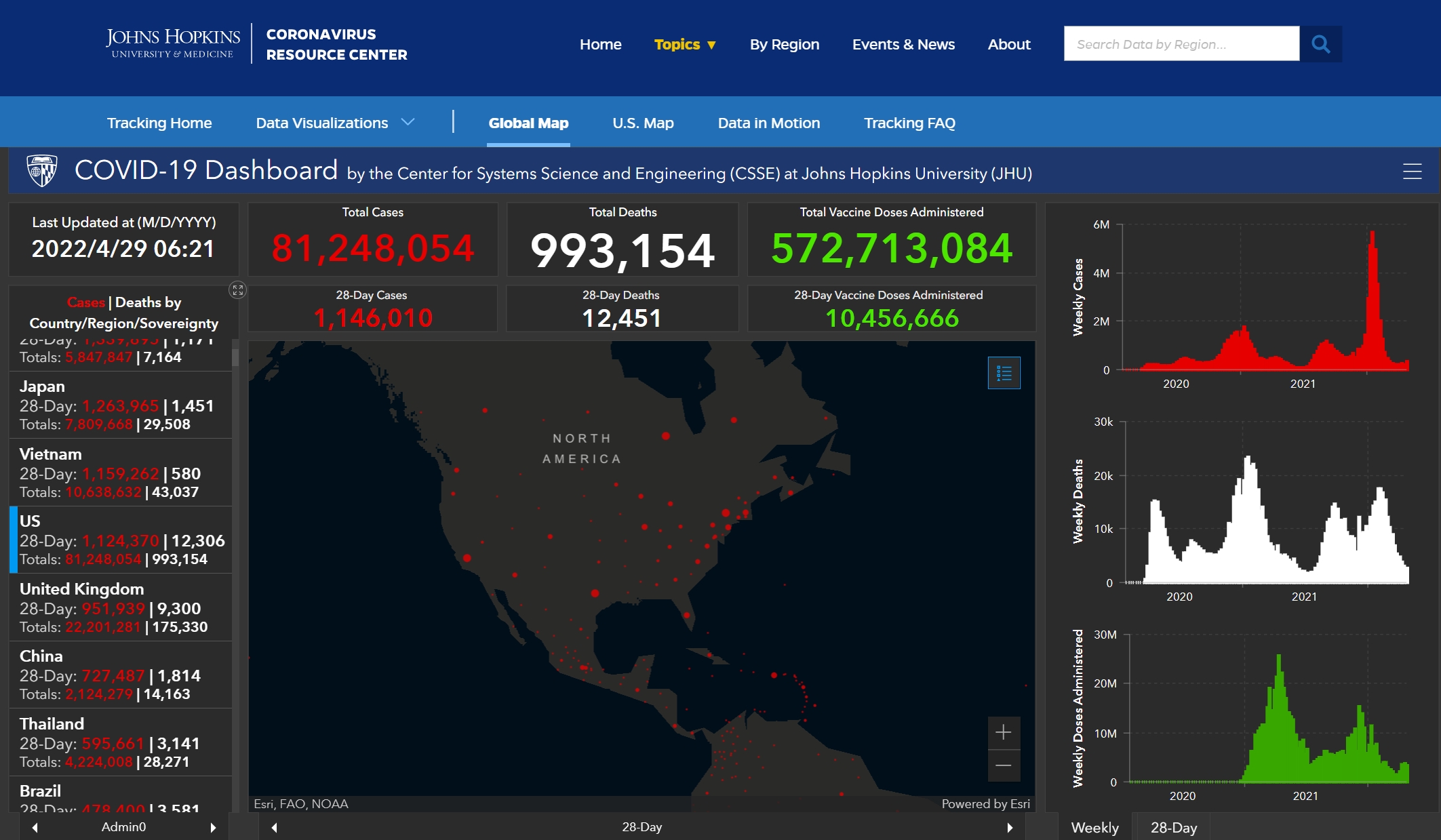1441x840 pixels.
Task: Click right arrow next to 28-Day map selector
Action: 1010,827
